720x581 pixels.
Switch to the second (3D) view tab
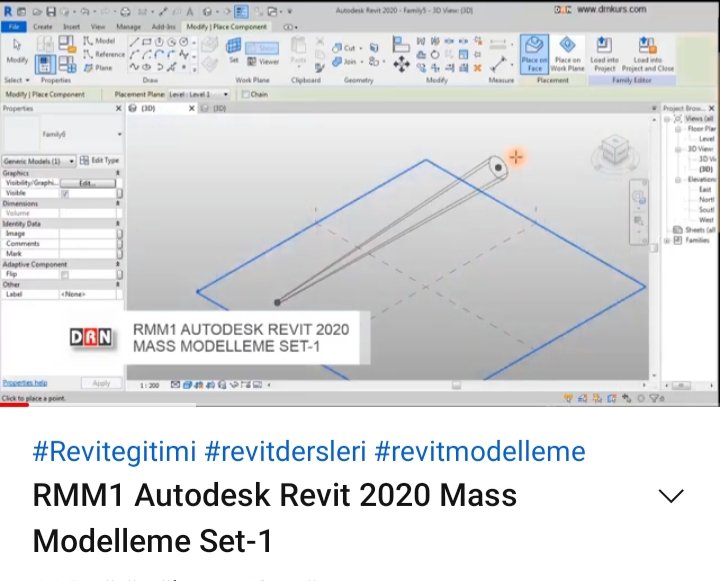pos(214,108)
